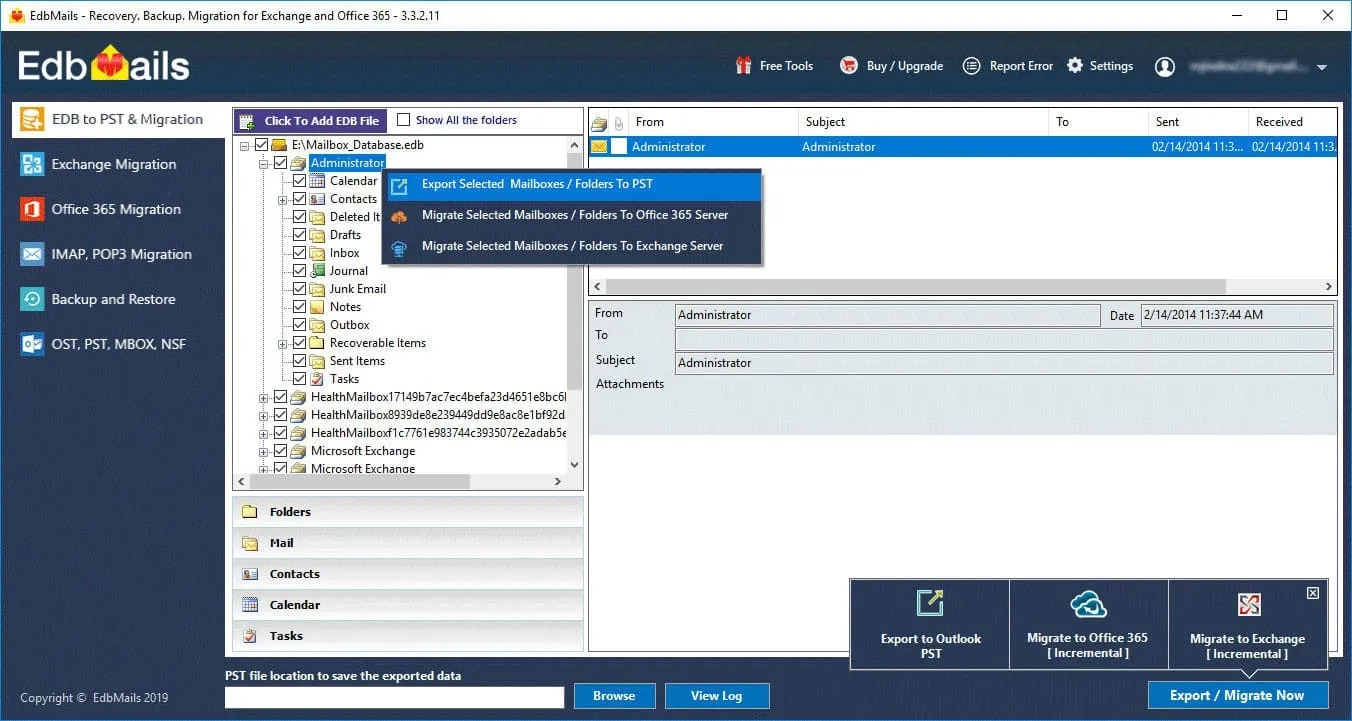This screenshot has height=721, width=1352.
Task: Enable Show All the folders checkbox
Action: tap(404, 120)
